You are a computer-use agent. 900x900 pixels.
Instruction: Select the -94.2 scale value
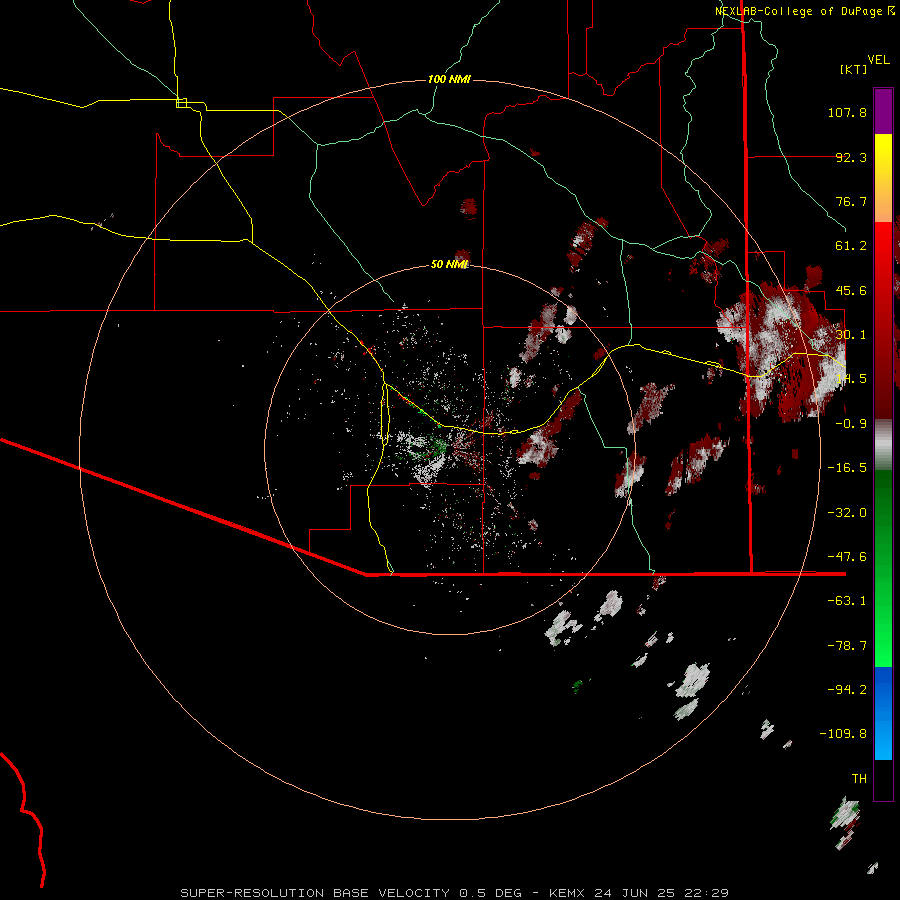click(x=847, y=689)
